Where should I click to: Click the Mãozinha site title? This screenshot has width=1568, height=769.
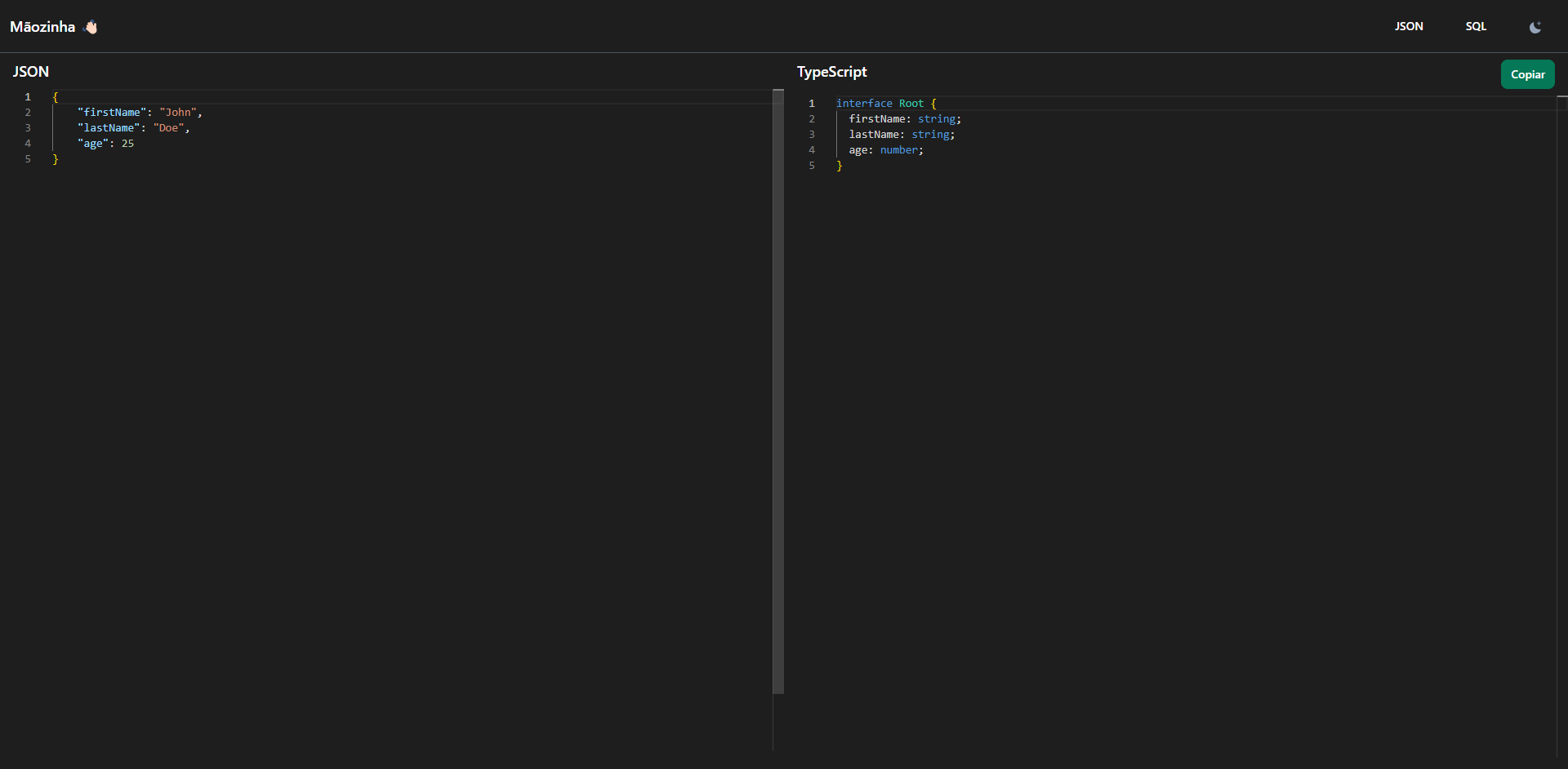(42, 27)
